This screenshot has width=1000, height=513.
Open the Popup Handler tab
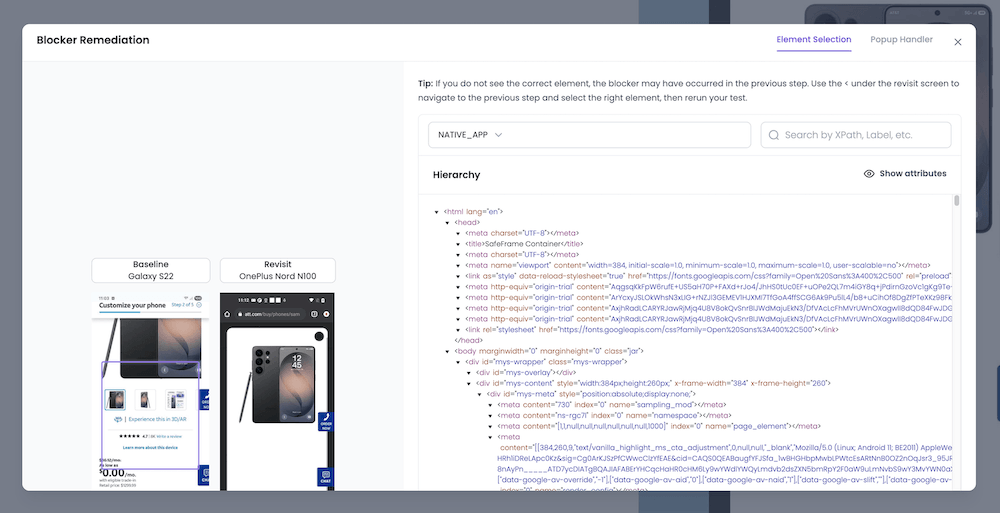pyautogui.click(x=901, y=40)
